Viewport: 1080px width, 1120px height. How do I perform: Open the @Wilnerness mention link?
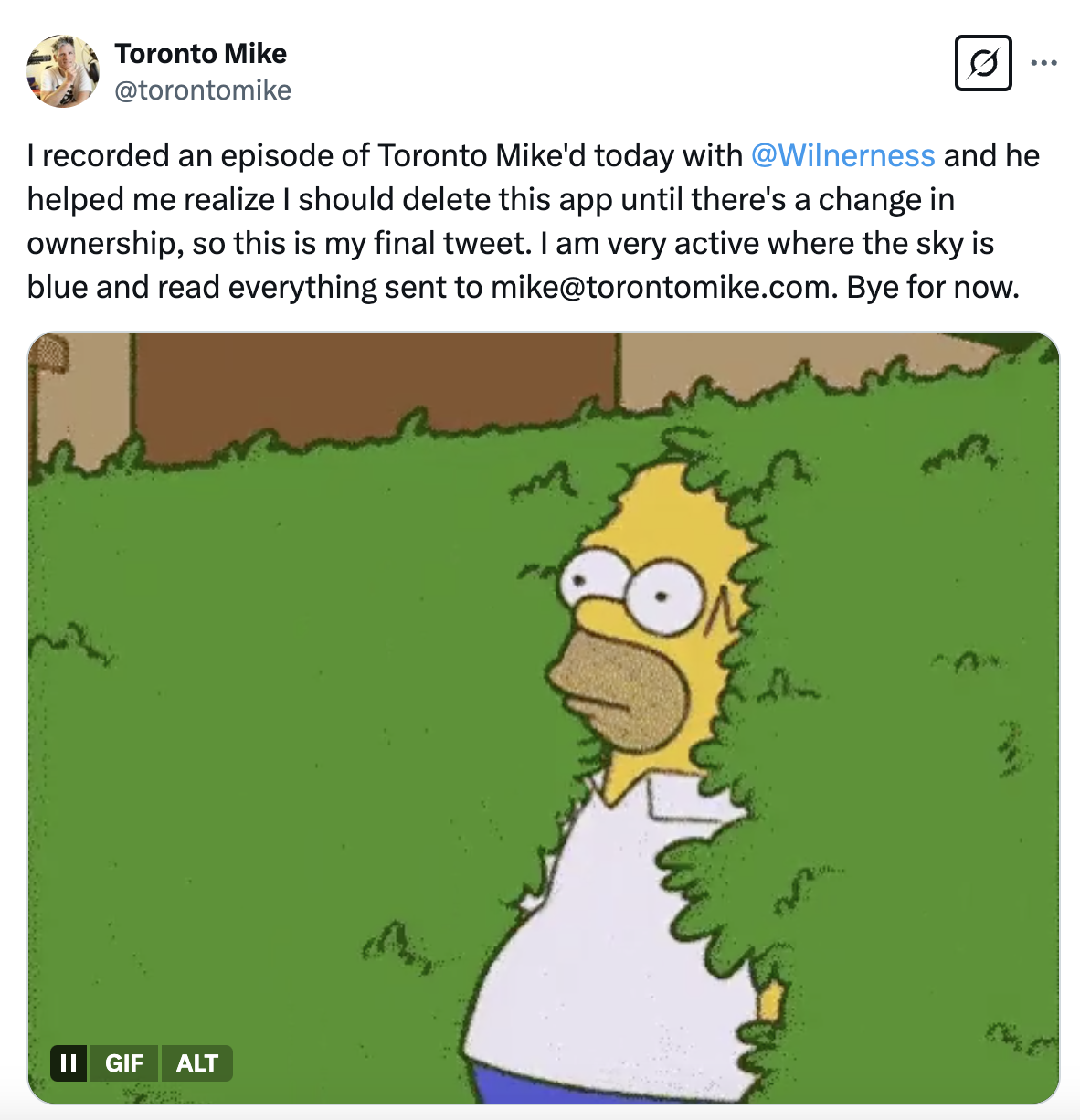[x=842, y=155]
